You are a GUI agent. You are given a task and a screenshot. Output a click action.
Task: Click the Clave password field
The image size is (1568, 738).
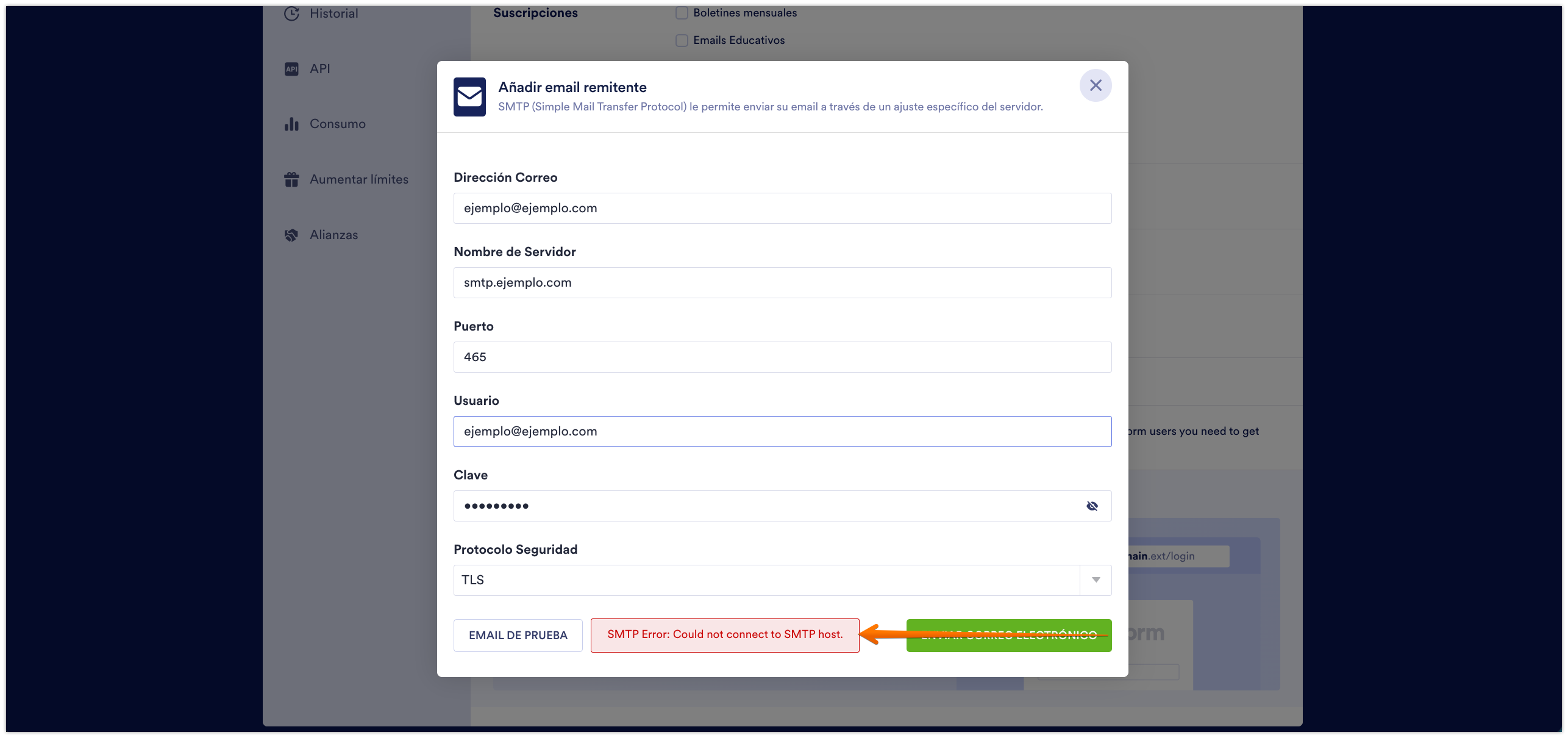pos(768,506)
